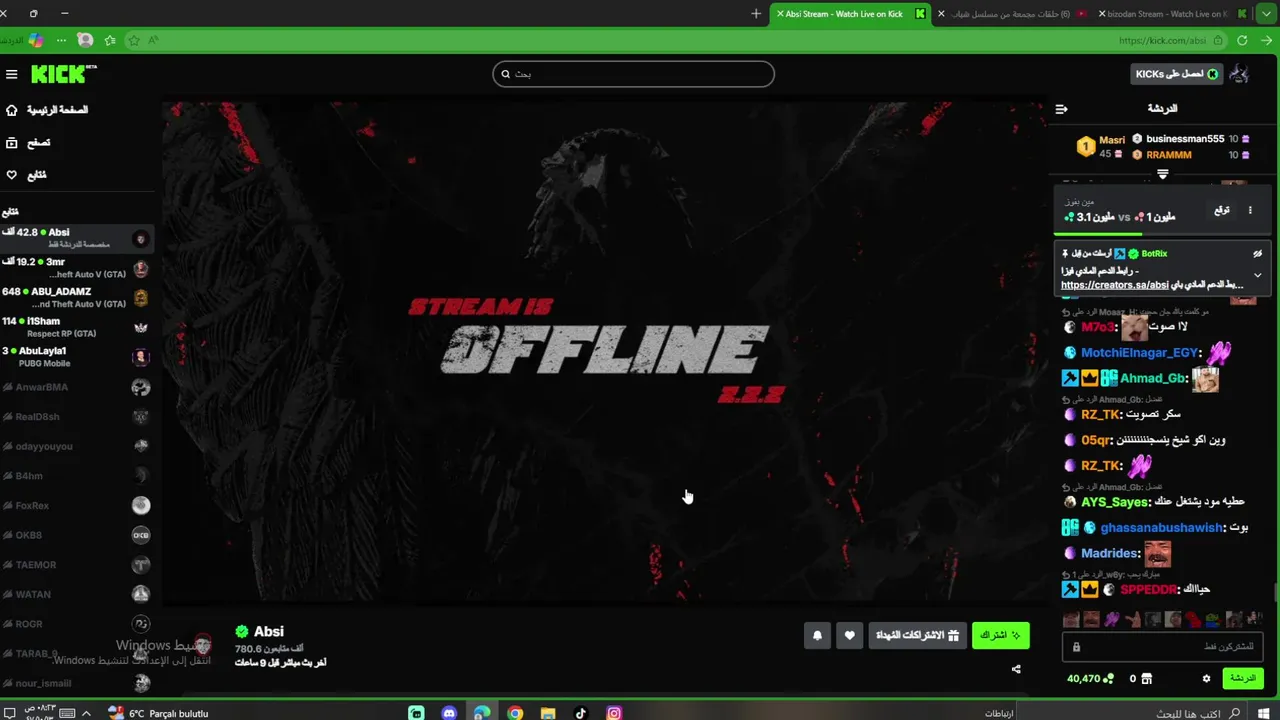Open AbuLayla1 channel in sidebar
This screenshot has height=720, width=1280.
click(77, 357)
